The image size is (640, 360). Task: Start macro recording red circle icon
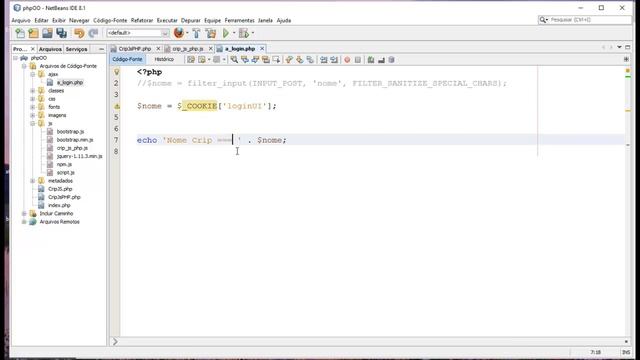[347, 60]
